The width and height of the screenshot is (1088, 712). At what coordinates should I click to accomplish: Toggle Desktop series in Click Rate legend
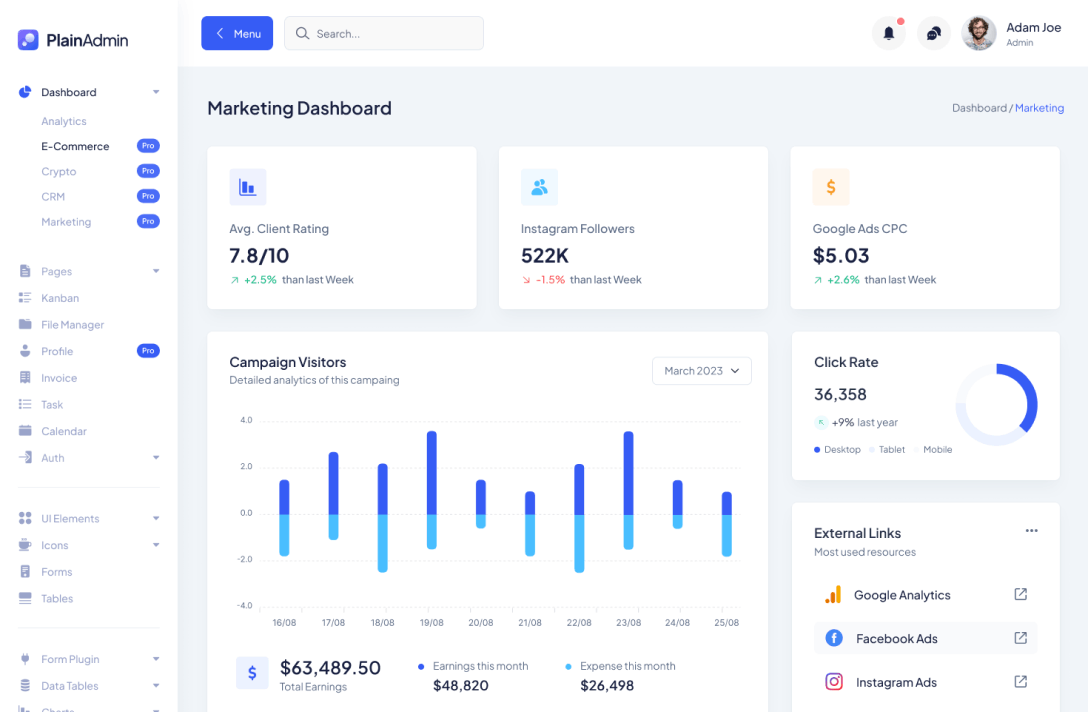click(x=838, y=450)
